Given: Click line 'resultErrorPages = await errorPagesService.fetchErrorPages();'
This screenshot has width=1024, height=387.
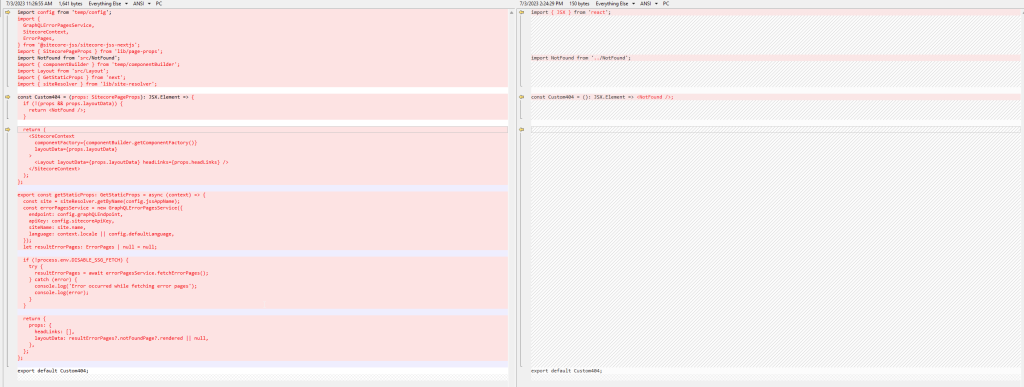Looking at the screenshot, I should click(x=121, y=273).
